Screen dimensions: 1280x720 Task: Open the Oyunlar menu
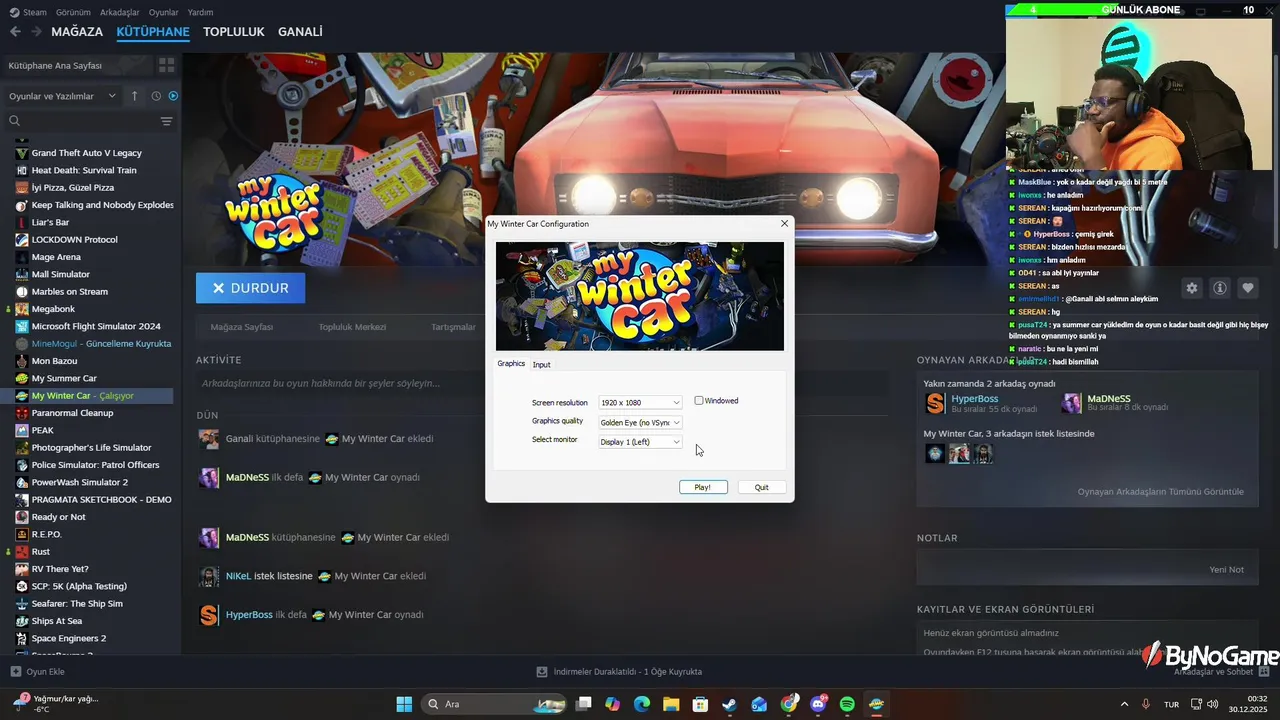[x=164, y=12]
